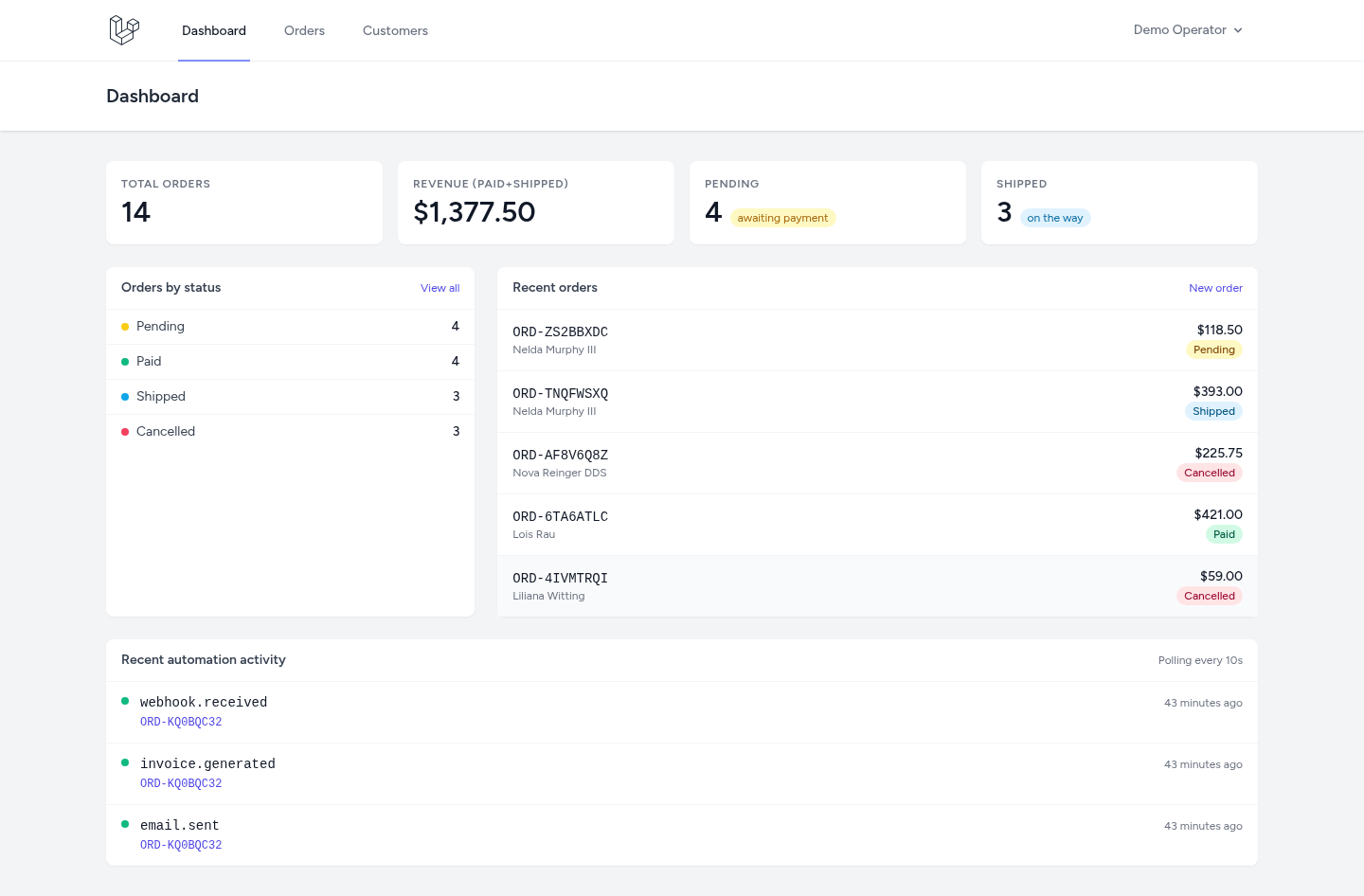Click the $393.00 order amount
This screenshot has height=896, width=1364.
pyautogui.click(x=1218, y=391)
